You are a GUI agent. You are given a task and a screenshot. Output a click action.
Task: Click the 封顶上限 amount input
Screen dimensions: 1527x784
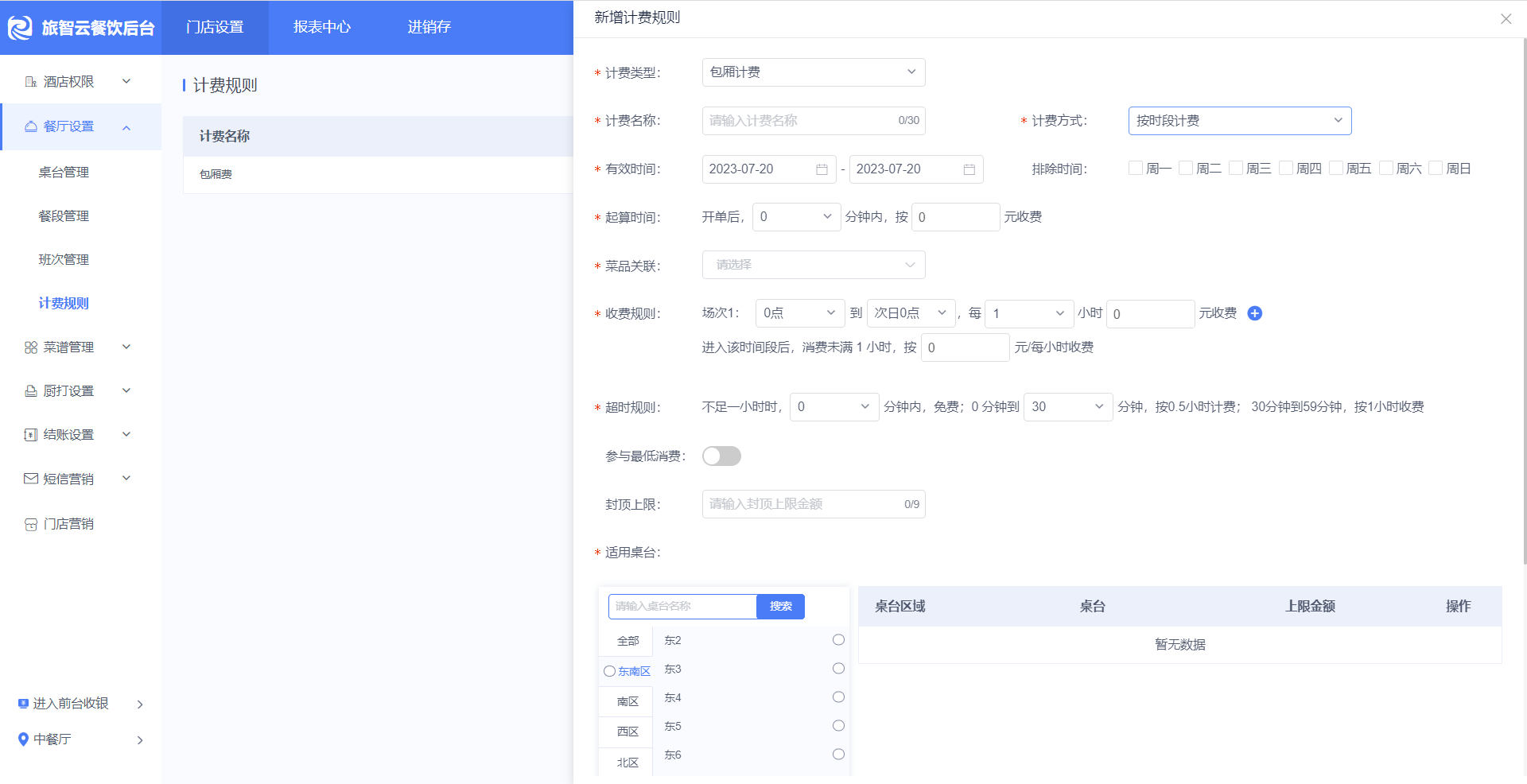(814, 504)
